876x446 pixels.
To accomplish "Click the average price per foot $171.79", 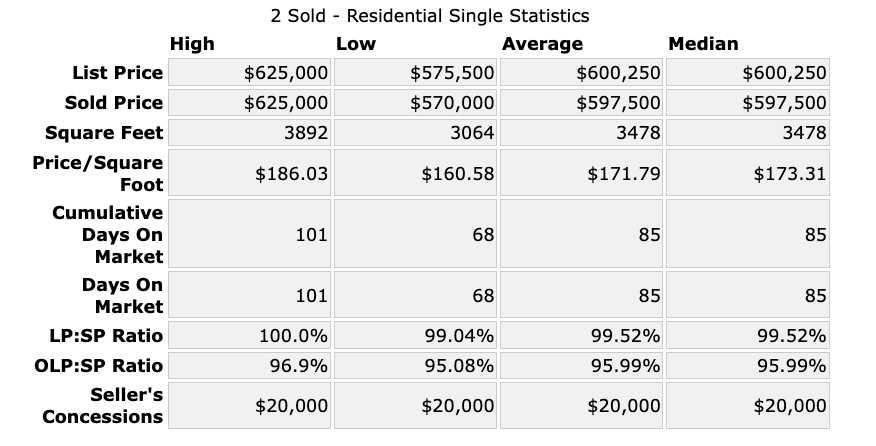I will (x=623, y=173).
